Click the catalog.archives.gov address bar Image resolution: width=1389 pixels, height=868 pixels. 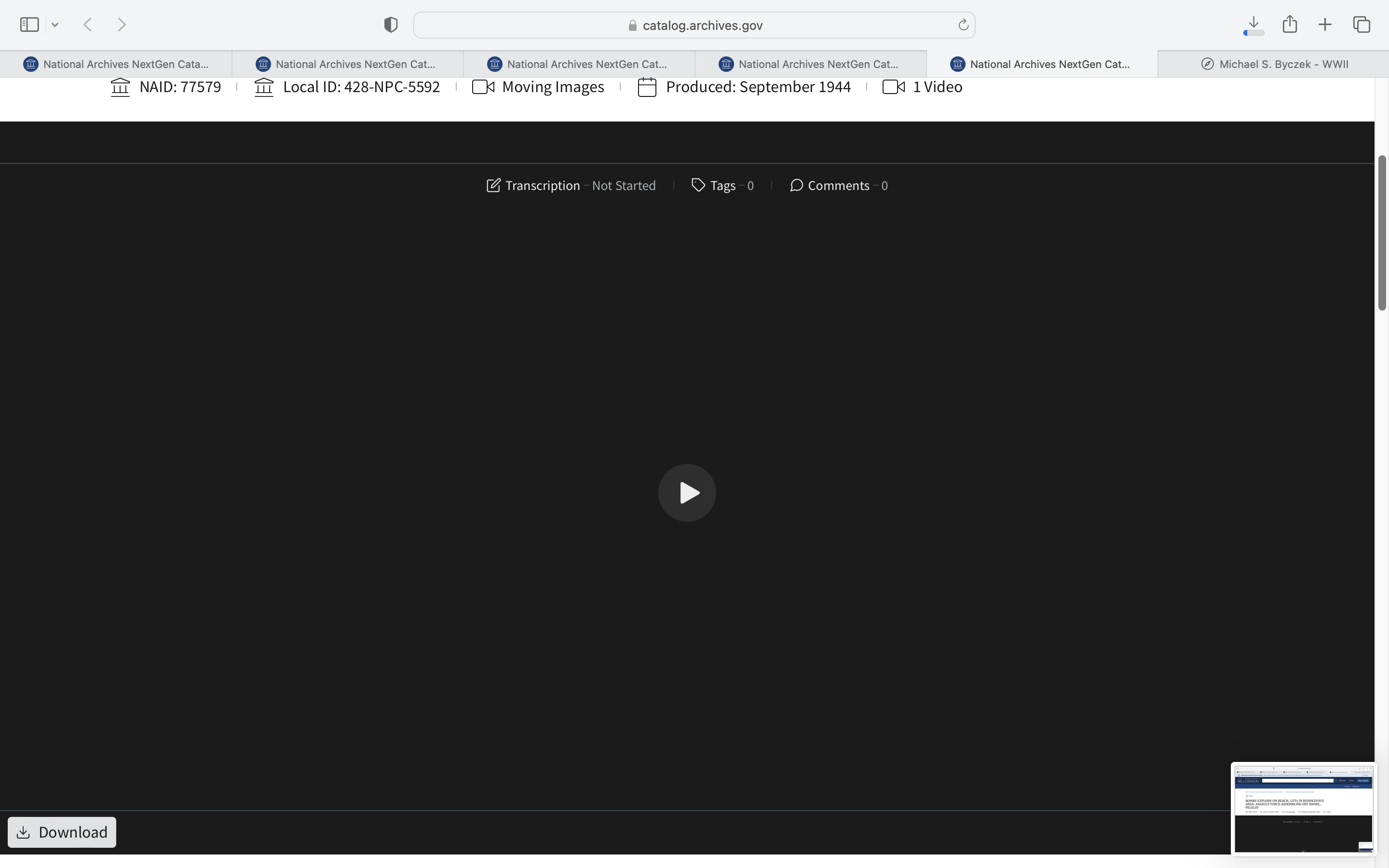tap(694, 25)
